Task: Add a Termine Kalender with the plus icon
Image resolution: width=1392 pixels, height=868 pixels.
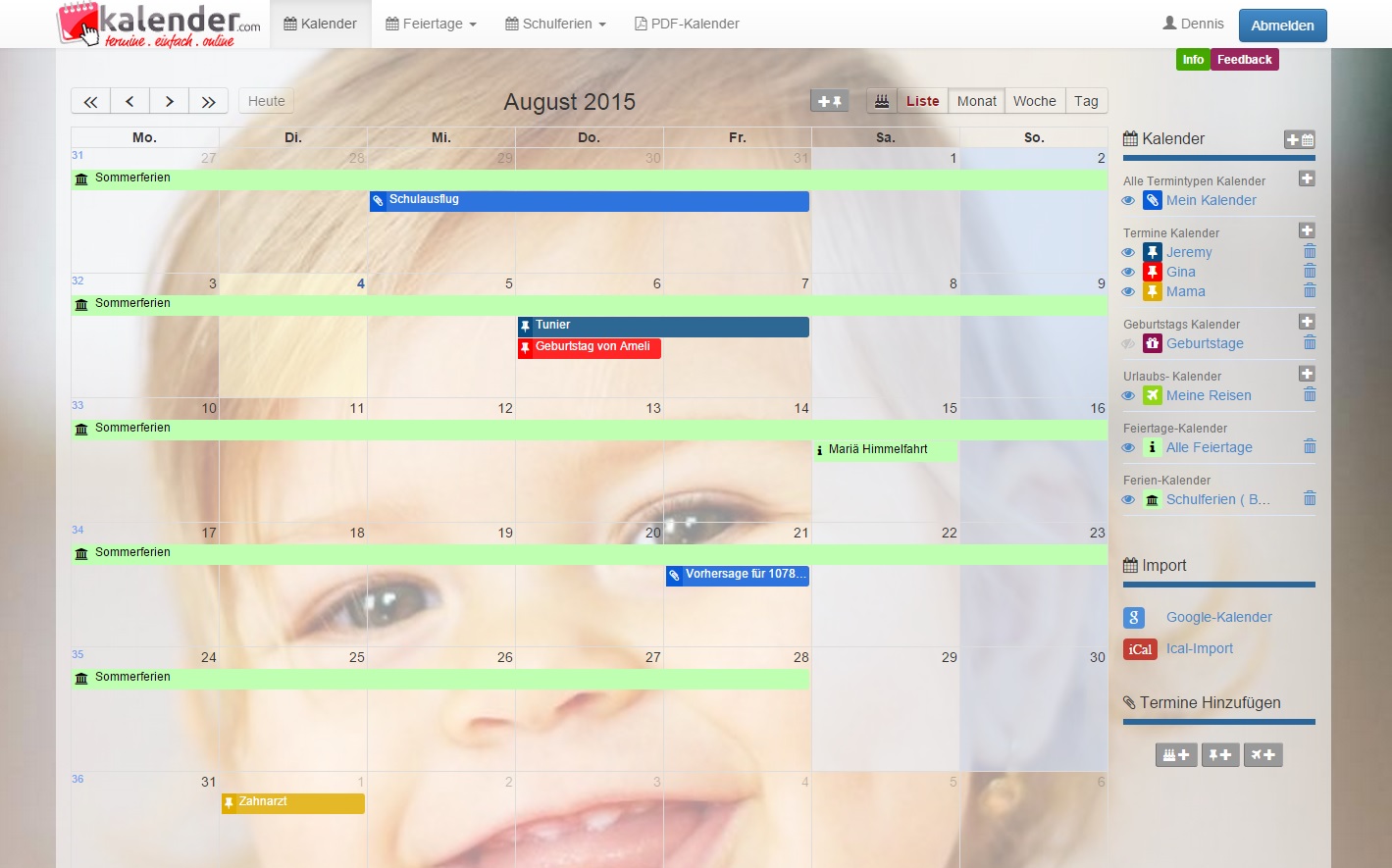Action: pos(1306,230)
